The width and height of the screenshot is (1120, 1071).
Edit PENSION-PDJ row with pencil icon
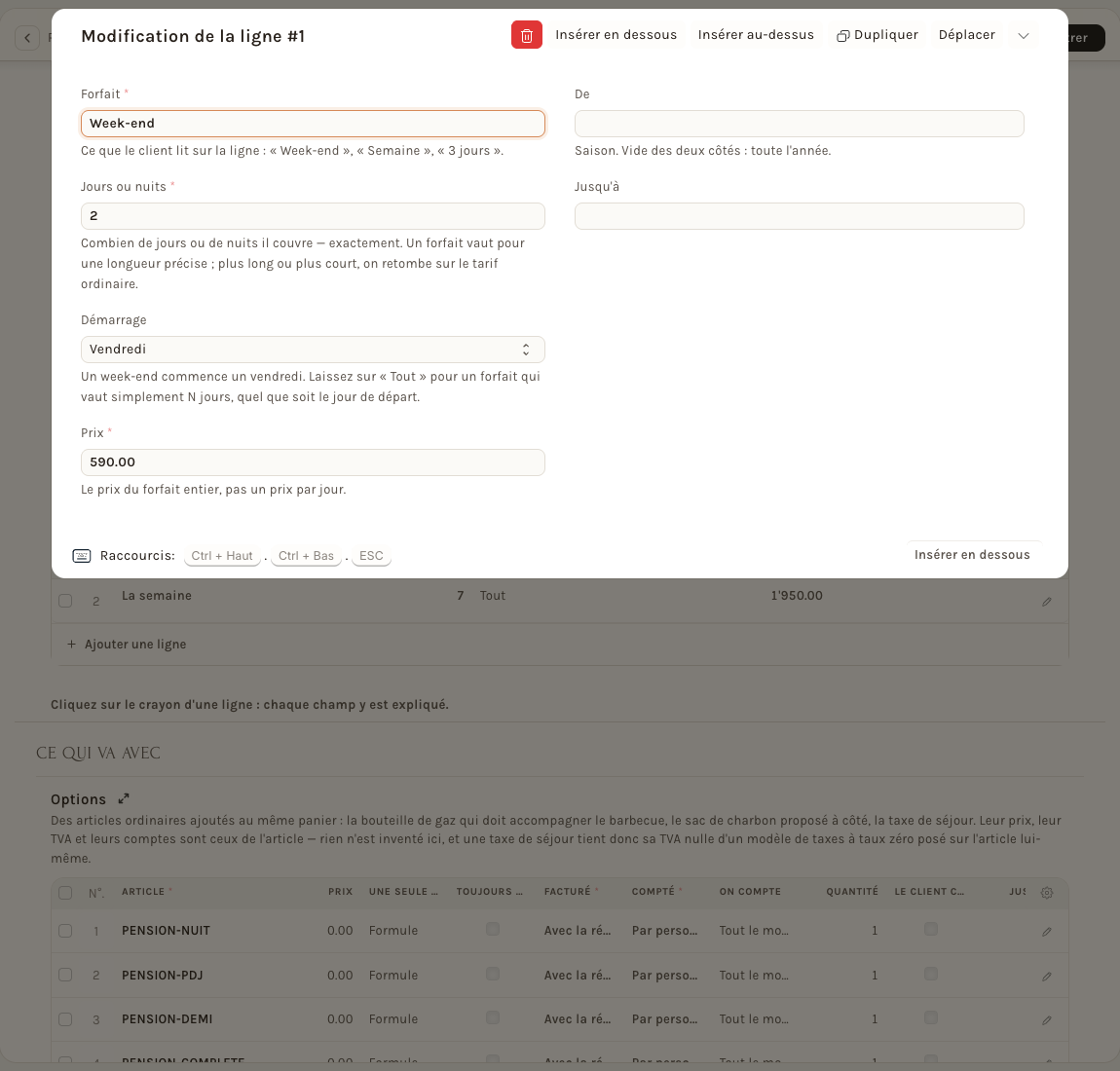1046,976
